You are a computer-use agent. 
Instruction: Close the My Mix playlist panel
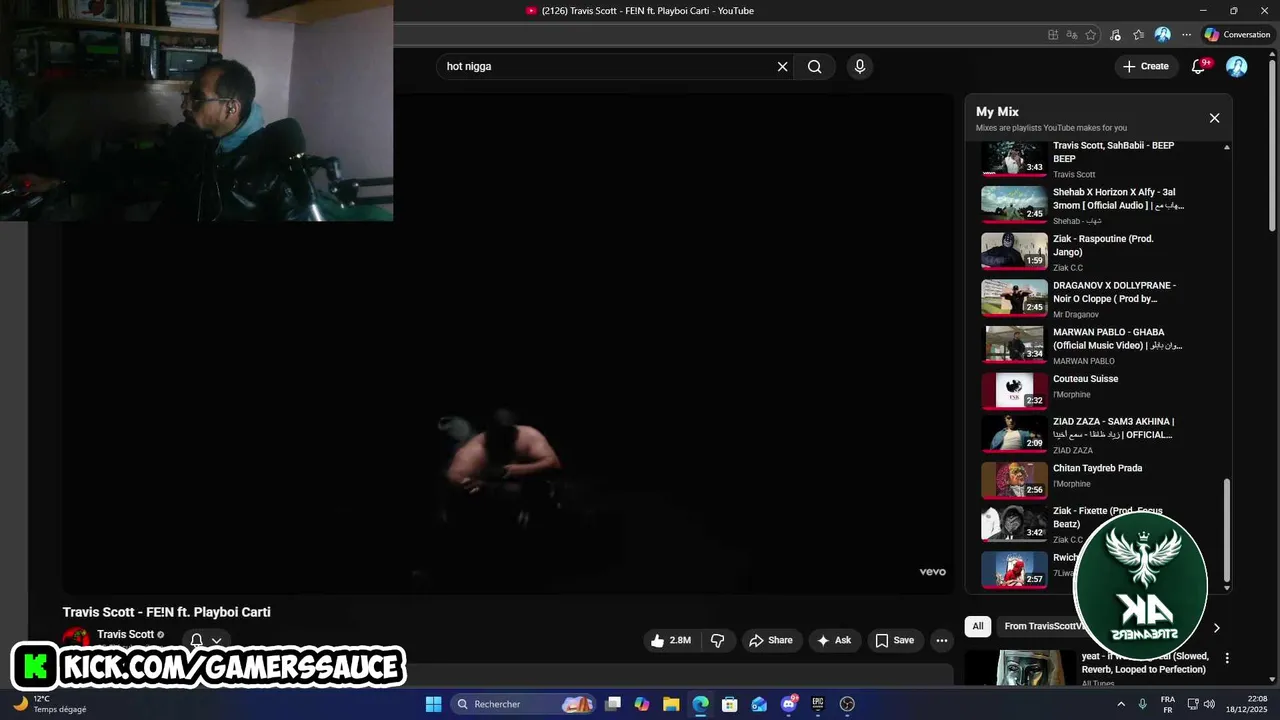(1214, 118)
